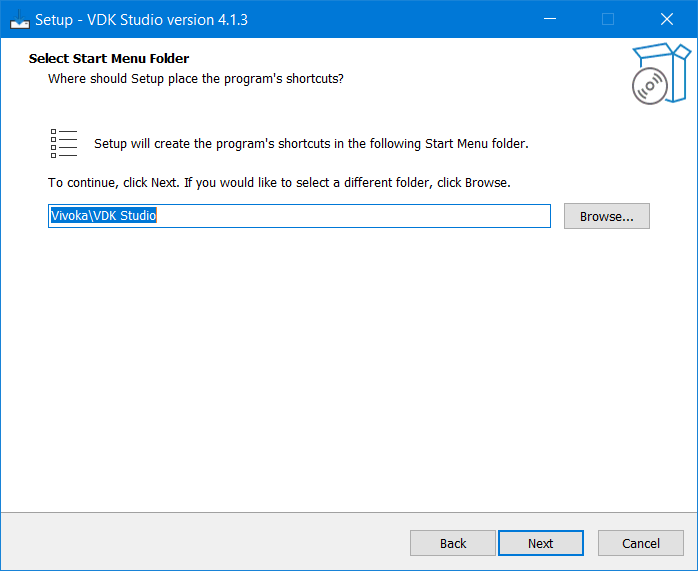Screen dimensions: 698x571
Task: Click the grayed-out maximize button
Action: [608, 19]
